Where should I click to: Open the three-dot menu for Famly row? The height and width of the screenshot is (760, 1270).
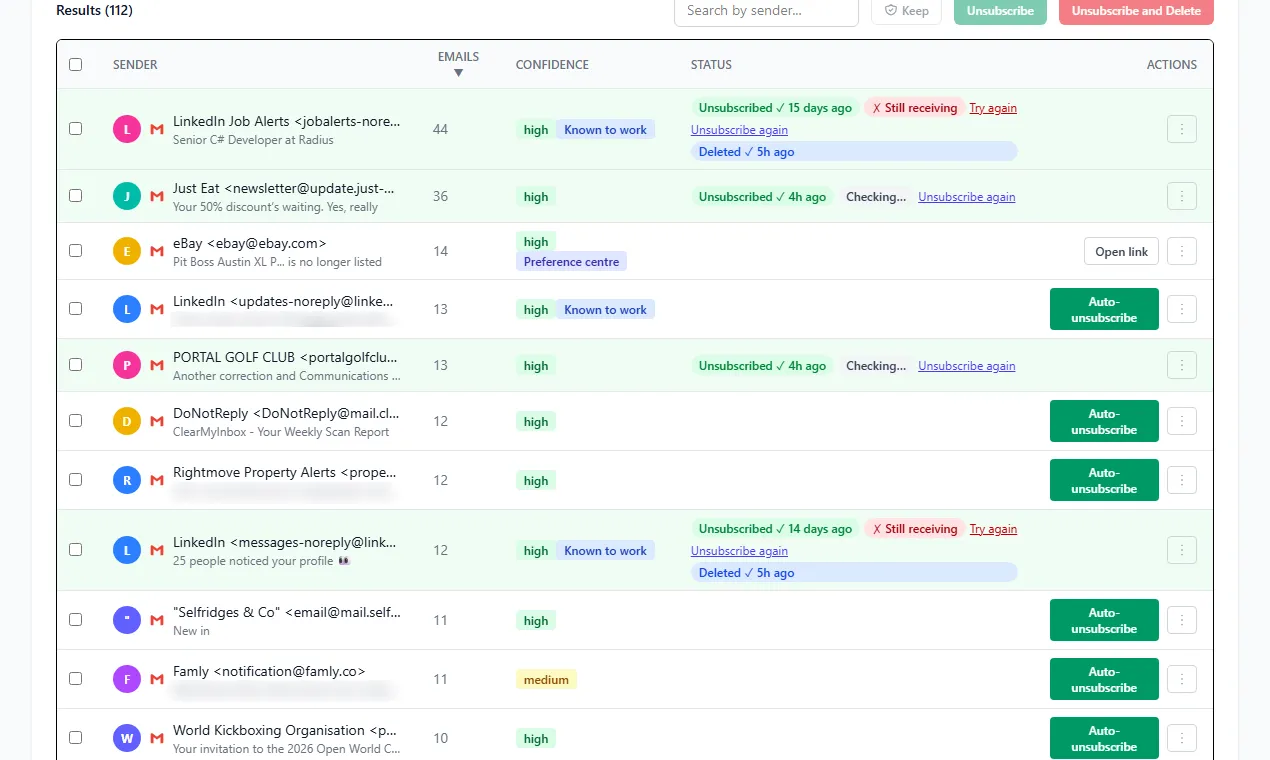[x=1182, y=679]
